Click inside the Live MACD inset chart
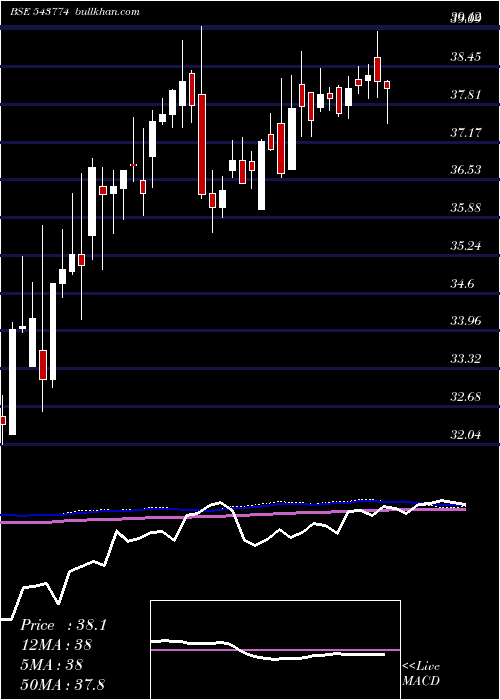The image size is (500, 700). tap(275, 650)
